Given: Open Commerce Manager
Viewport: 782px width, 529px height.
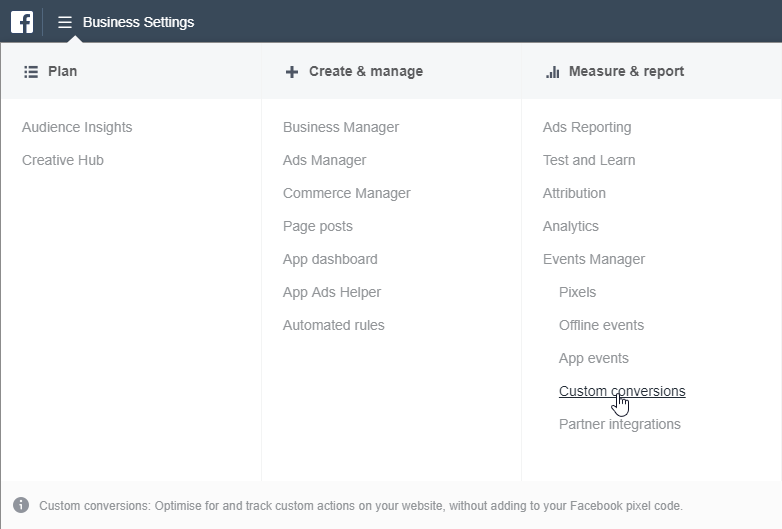Looking at the screenshot, I should pos(347,193).
